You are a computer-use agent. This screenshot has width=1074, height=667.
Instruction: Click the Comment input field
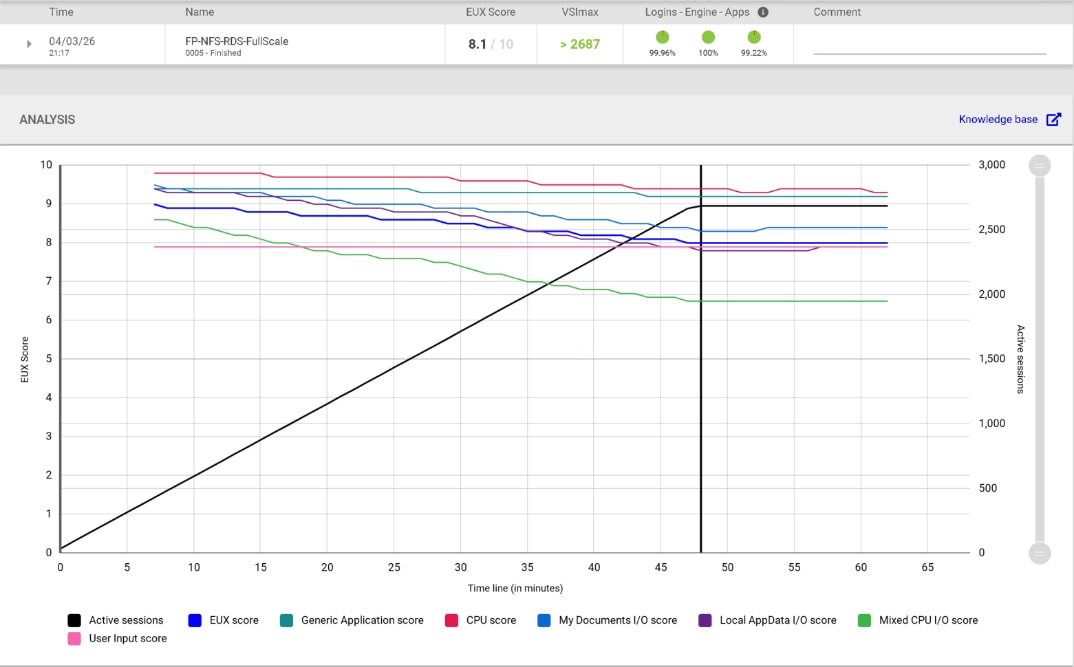click(x=929, y=45)
